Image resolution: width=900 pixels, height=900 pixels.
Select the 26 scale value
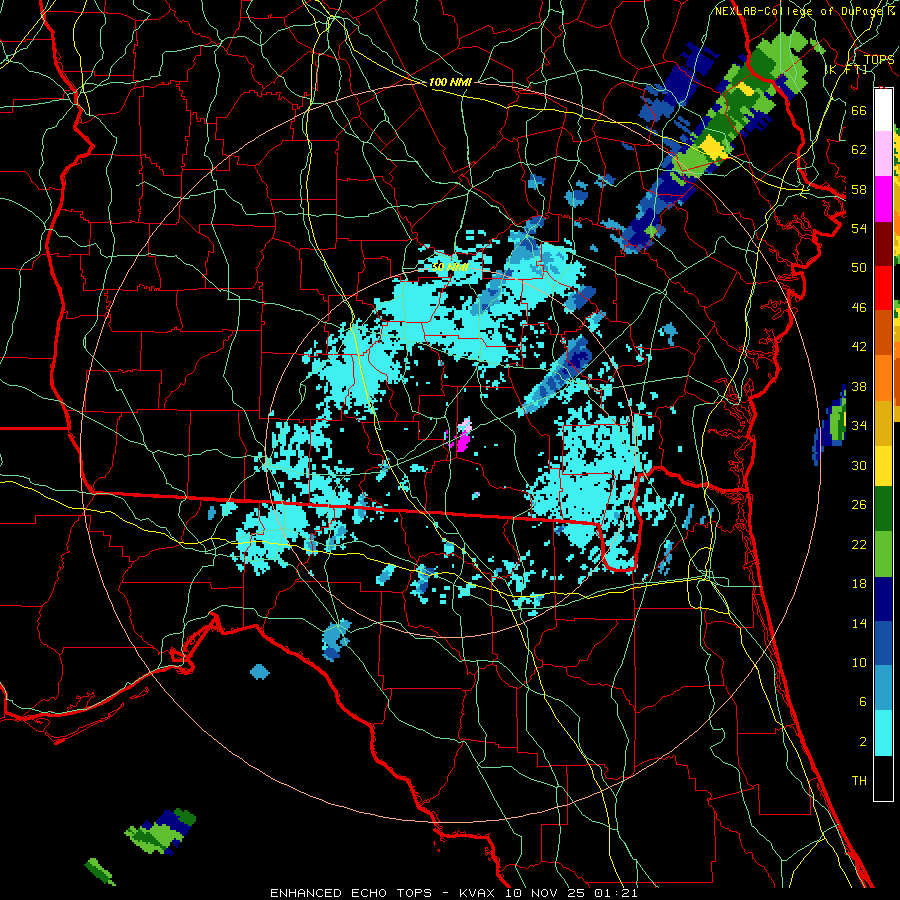[x=859, y=505]
